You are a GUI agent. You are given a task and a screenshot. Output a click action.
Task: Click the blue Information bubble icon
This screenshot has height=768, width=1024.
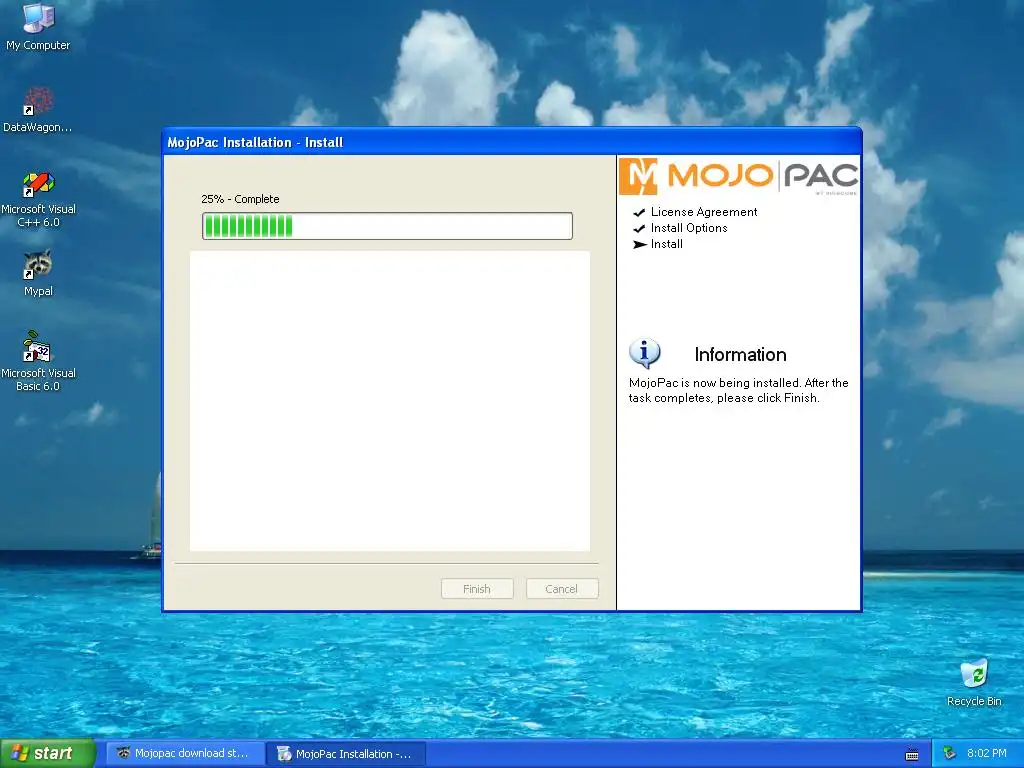click(x=645, y=353)
